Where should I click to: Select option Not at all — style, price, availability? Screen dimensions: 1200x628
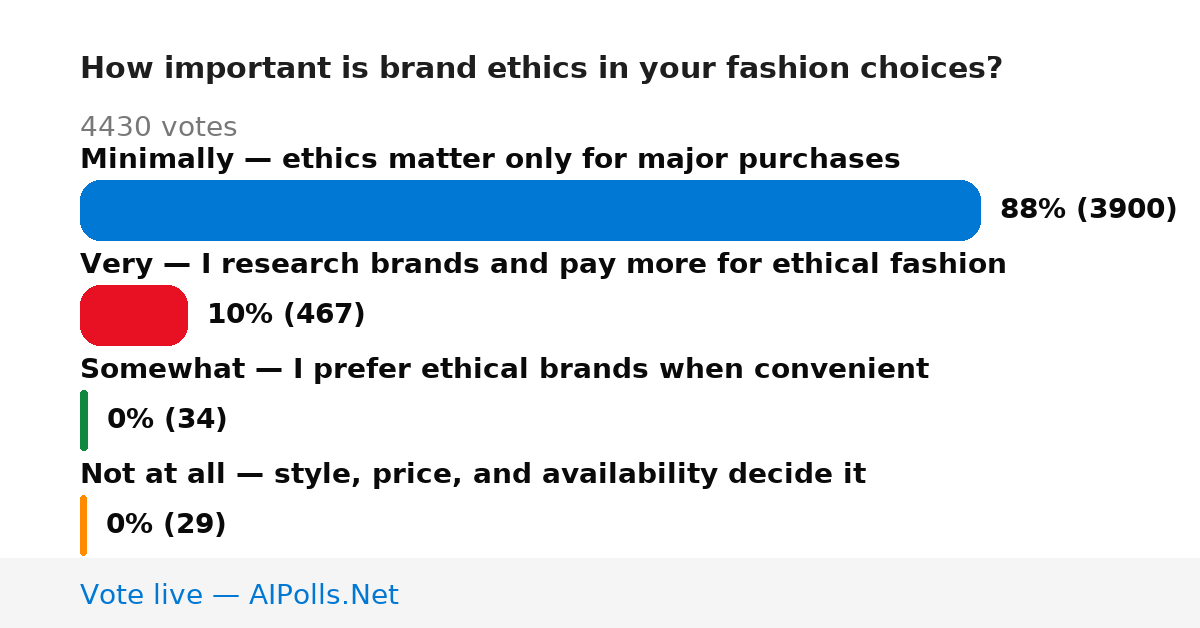coord(473,474)
